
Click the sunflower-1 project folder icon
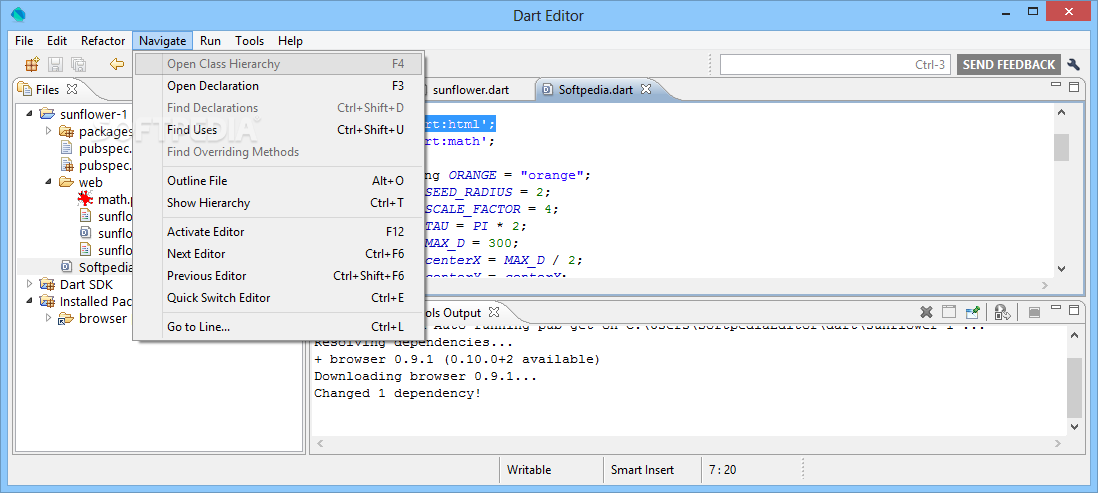coord(47,113)
